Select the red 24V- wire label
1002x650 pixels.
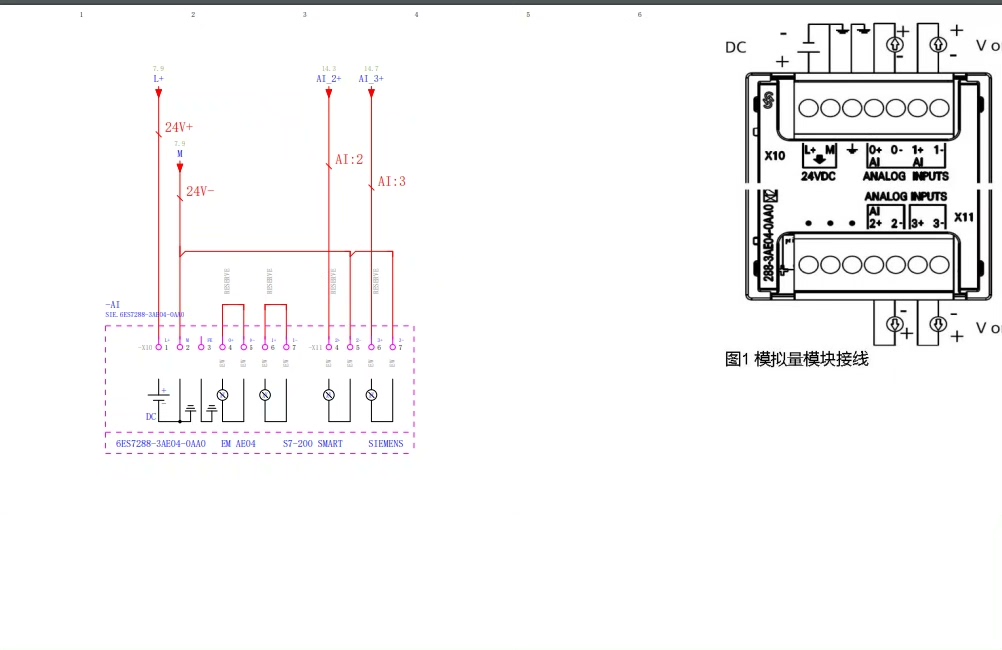pyautogui.click(x=200, y=191)
